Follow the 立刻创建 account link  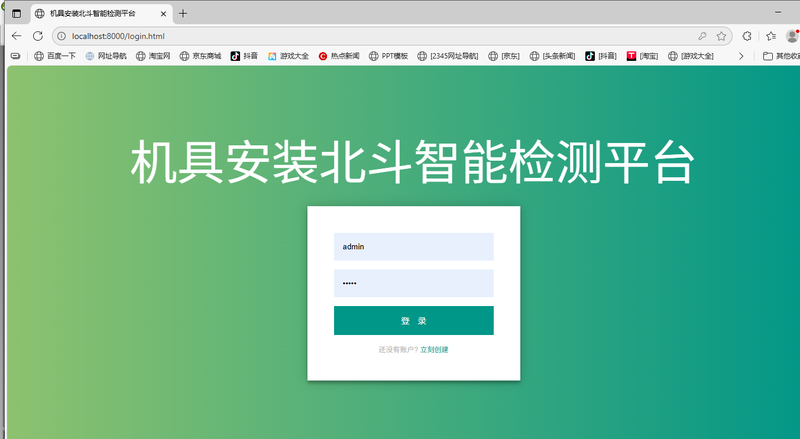click(434, 350)
